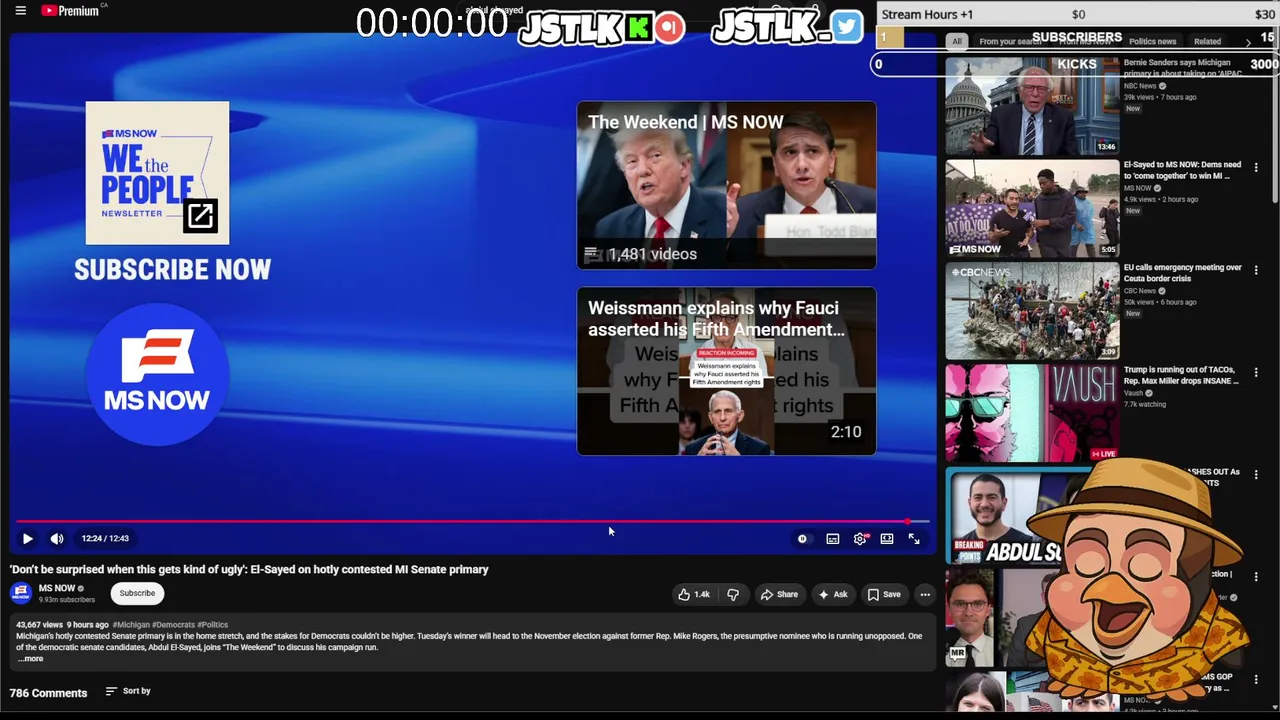Image resolution: width=1280 pixels, height=720 pixels.
Task: Dislike the video with the thumbs-down button
Action: coord(733,594)
